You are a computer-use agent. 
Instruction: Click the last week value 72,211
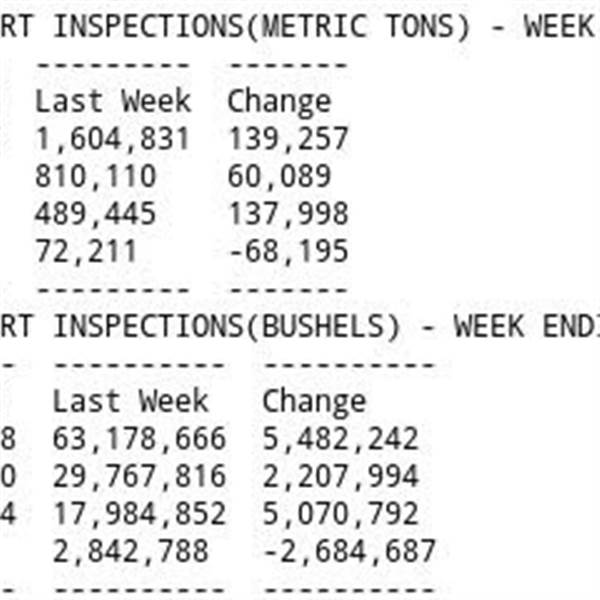86,250
